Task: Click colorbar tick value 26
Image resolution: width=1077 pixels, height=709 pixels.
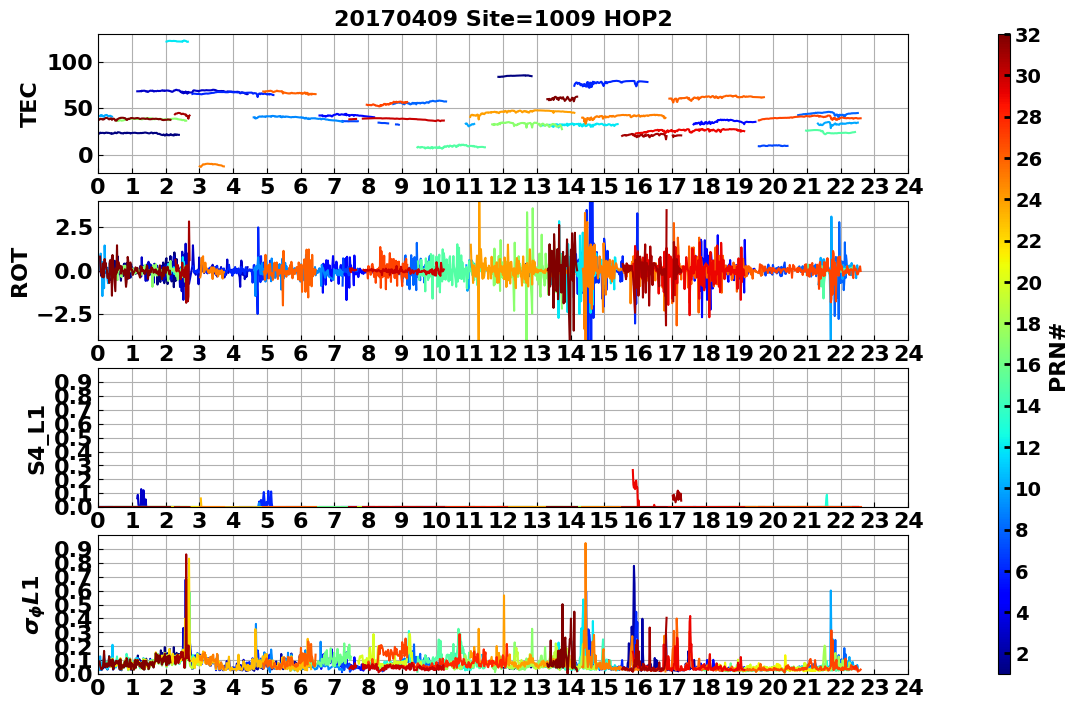Action: pyautogui.click(x=1028, y=159)
